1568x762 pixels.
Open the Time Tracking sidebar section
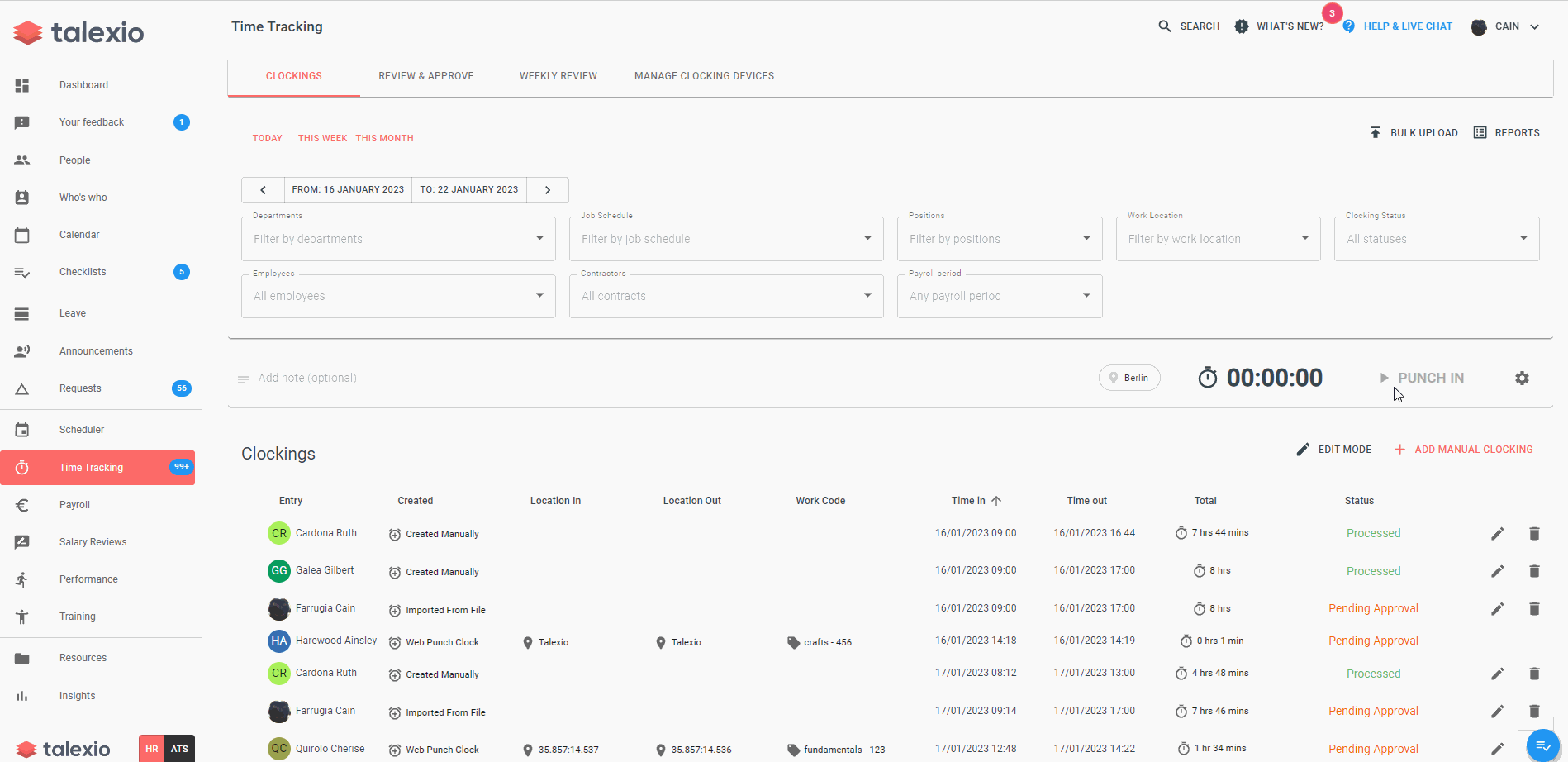(x=91, y=467)
